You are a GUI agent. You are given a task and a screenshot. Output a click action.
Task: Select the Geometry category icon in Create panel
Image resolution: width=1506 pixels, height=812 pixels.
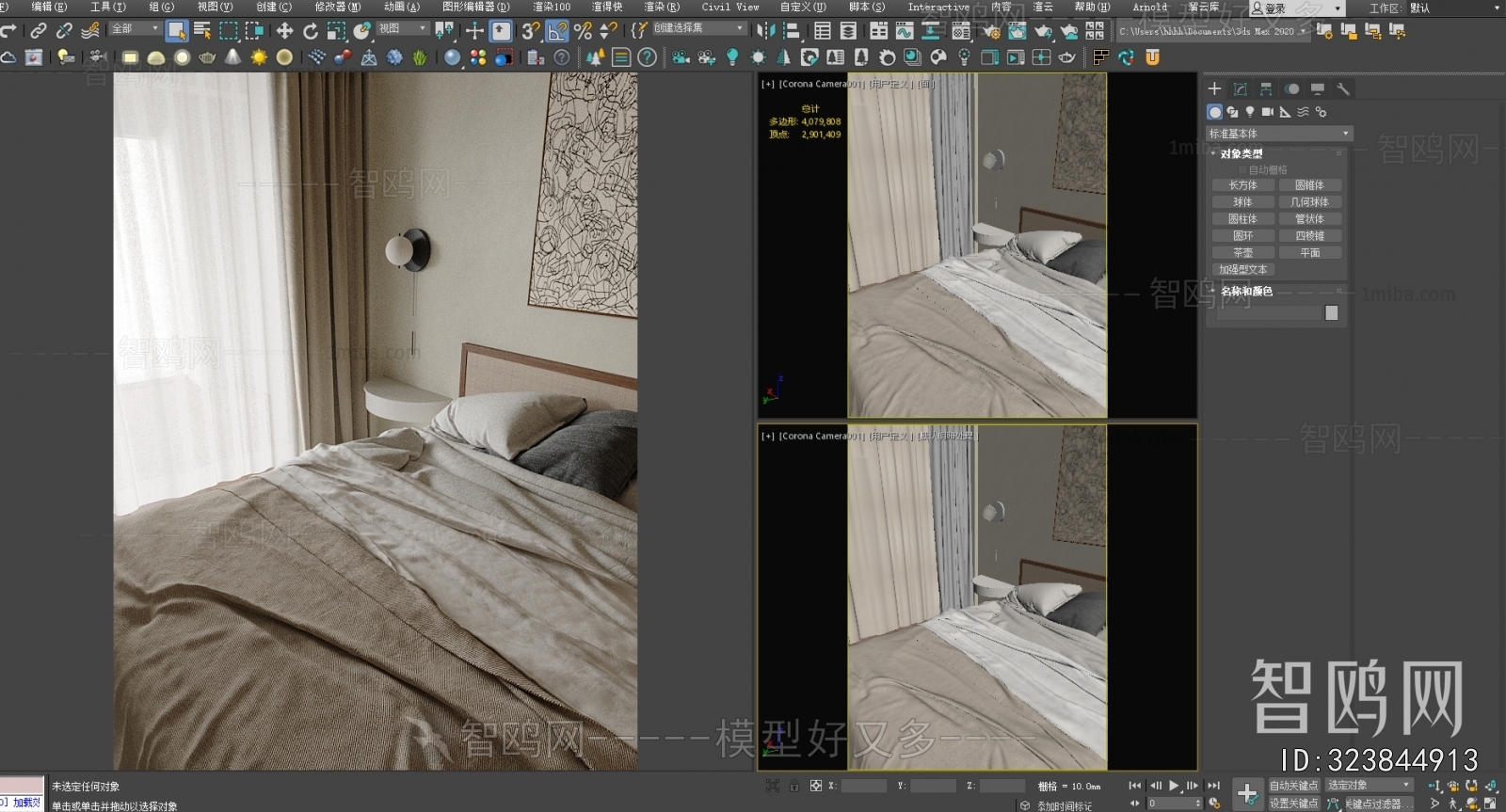coord(1214,111)
